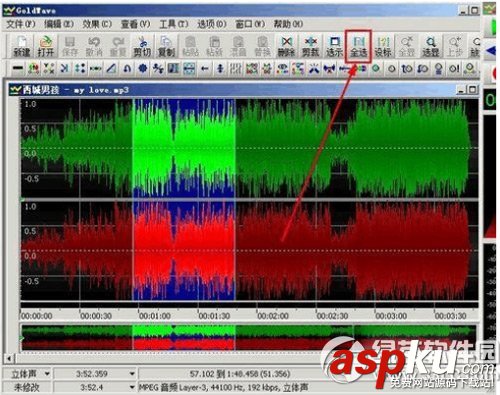The image size is (500, 395).
Task: Minimize the 'my love.mp3' sound window
Action: (461, 89)
